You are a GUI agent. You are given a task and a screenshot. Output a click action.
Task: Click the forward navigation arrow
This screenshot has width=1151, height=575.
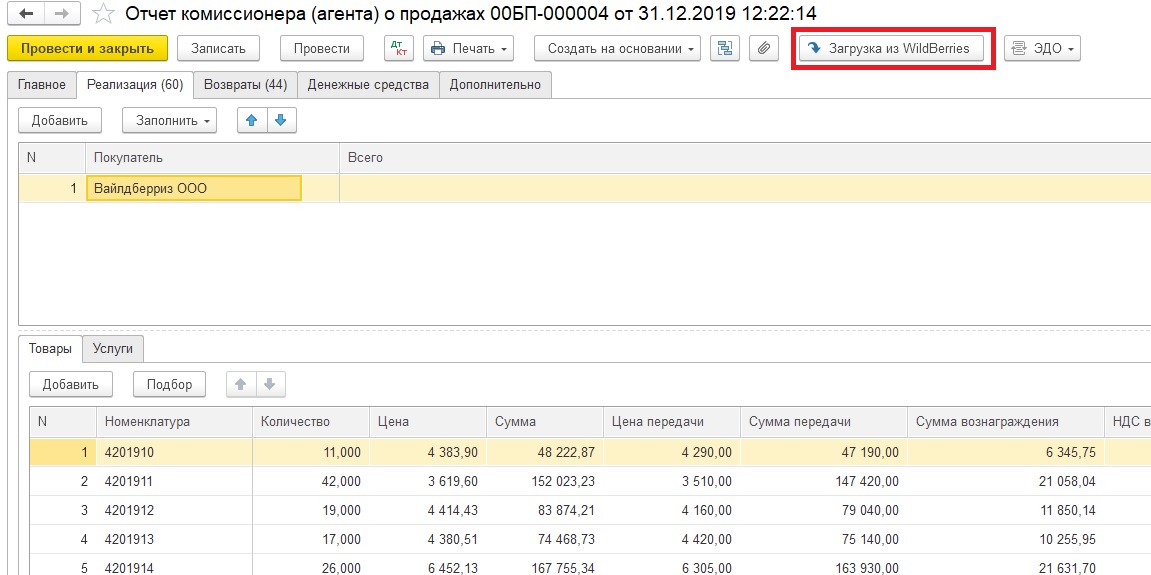[62, 14]
